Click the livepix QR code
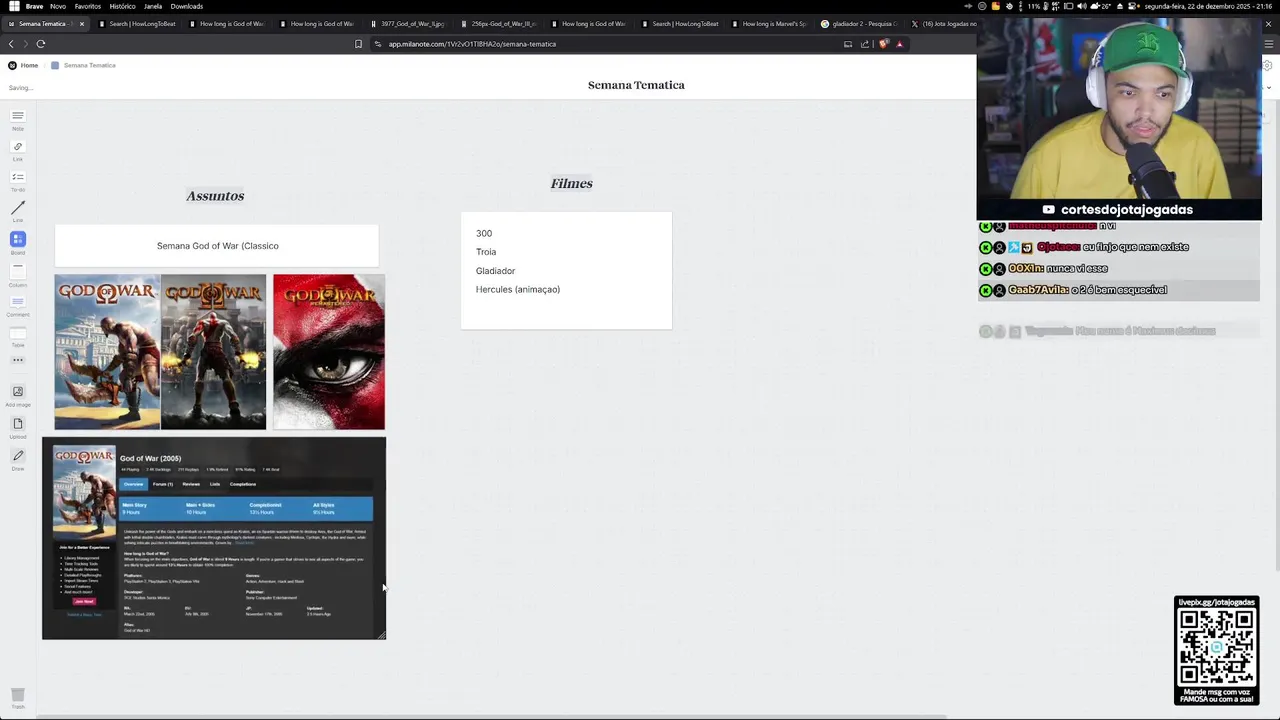 coord(1216,645)
